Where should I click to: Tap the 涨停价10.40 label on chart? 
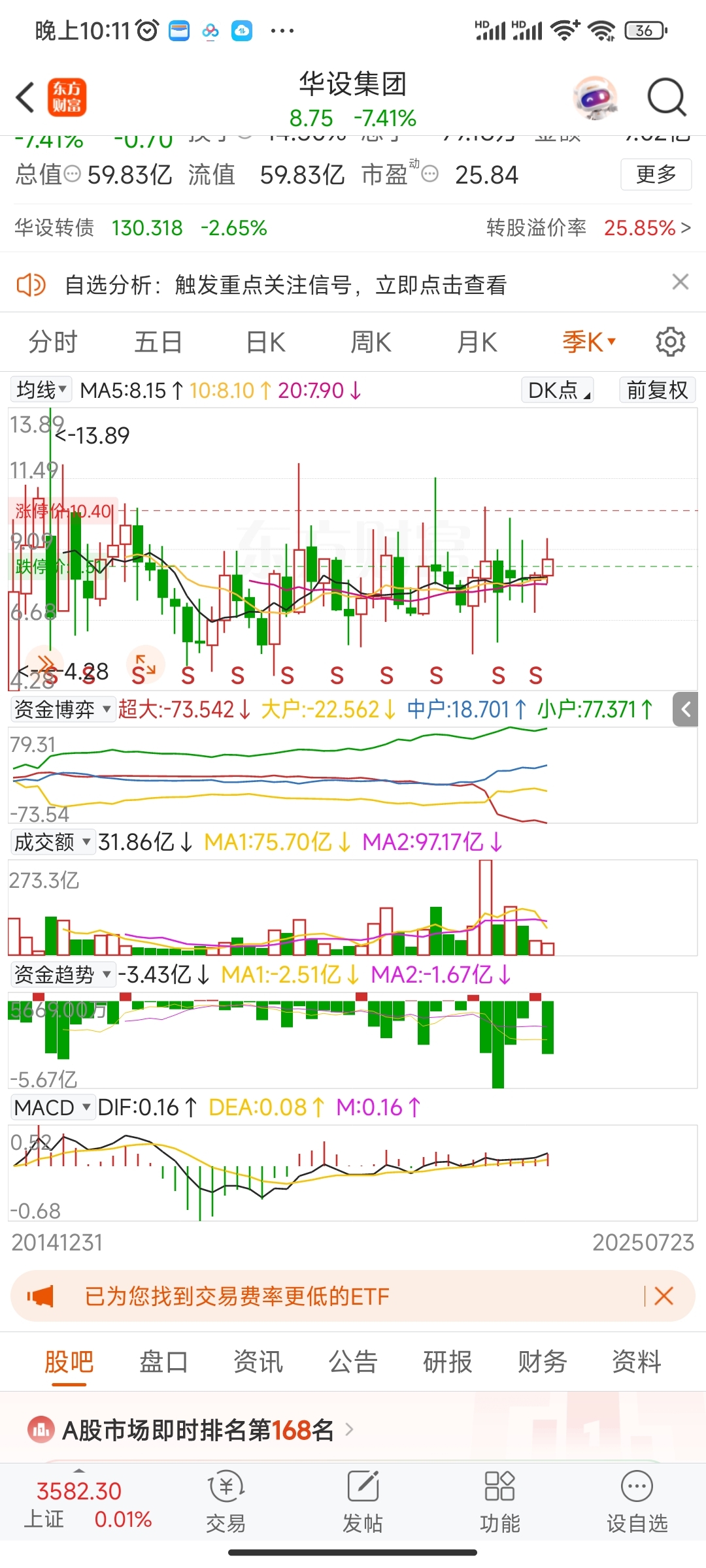[64, 511]
